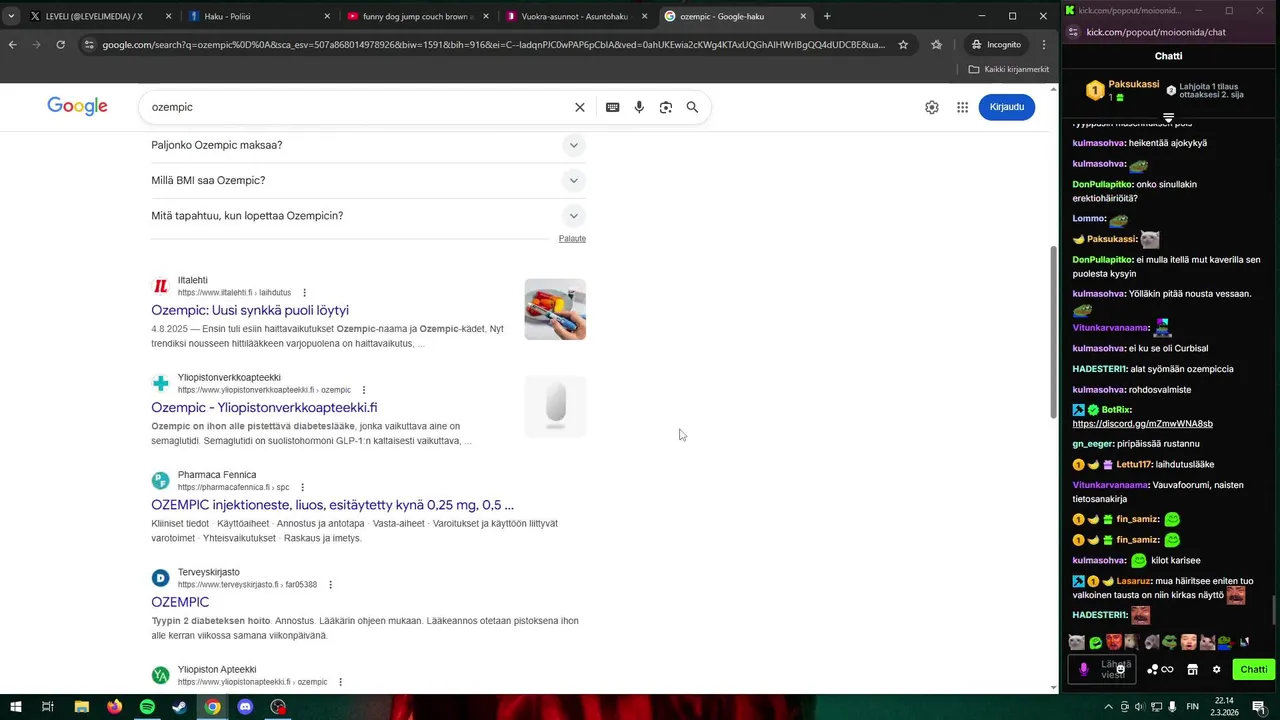This screenshot has height=720, width=1280.
Task: Submit search with the magnifier icon
Action: 692,107
